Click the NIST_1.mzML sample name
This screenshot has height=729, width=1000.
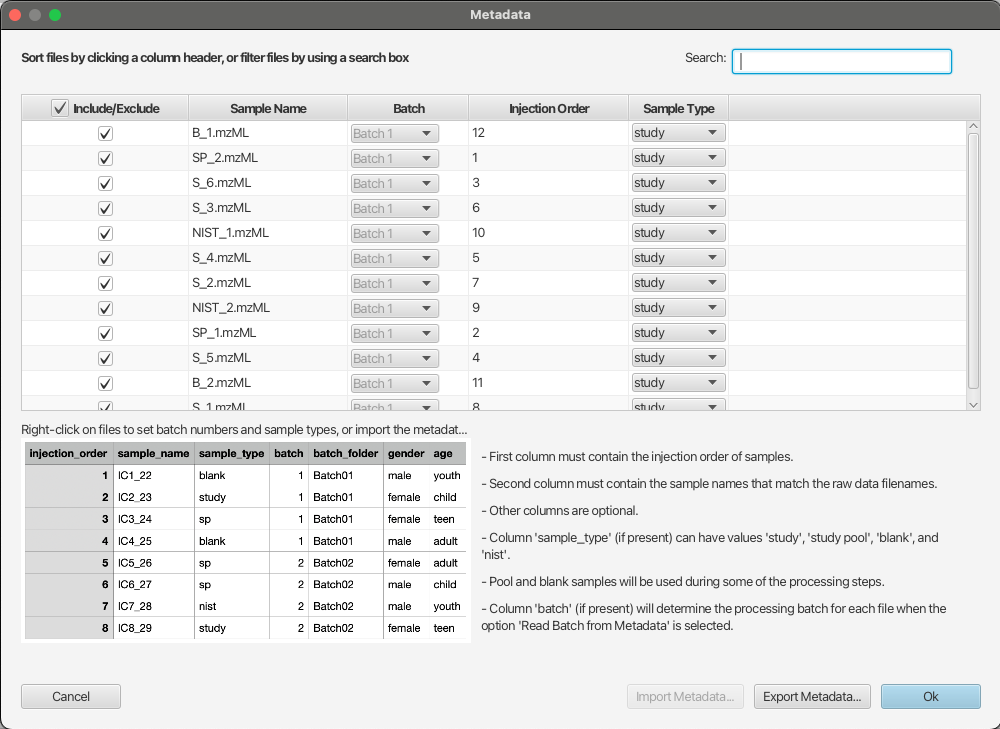tap(230, 233)
